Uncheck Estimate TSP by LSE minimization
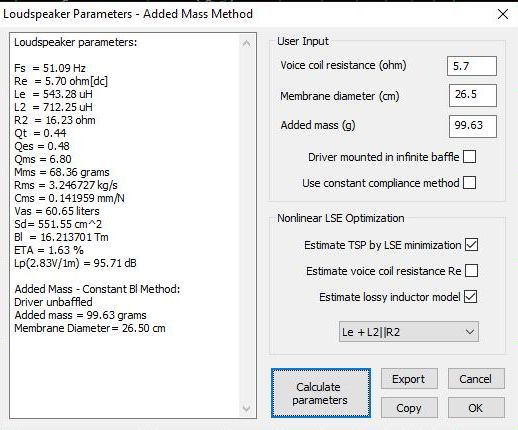 click(471, 245)
